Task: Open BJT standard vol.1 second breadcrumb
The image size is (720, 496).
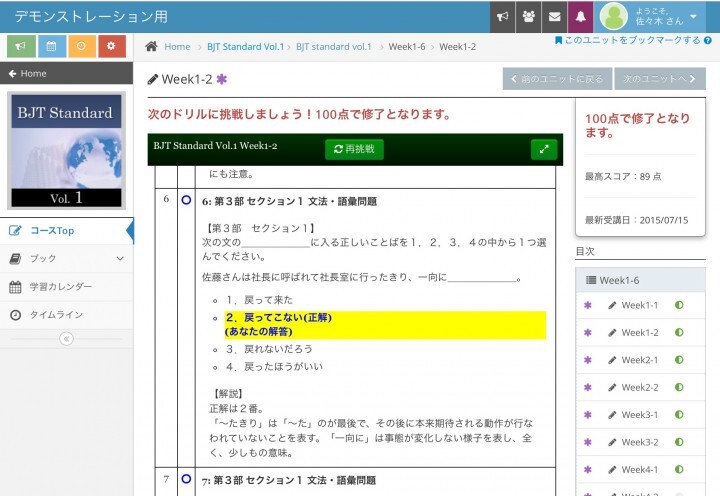Action: coord(334,46)
